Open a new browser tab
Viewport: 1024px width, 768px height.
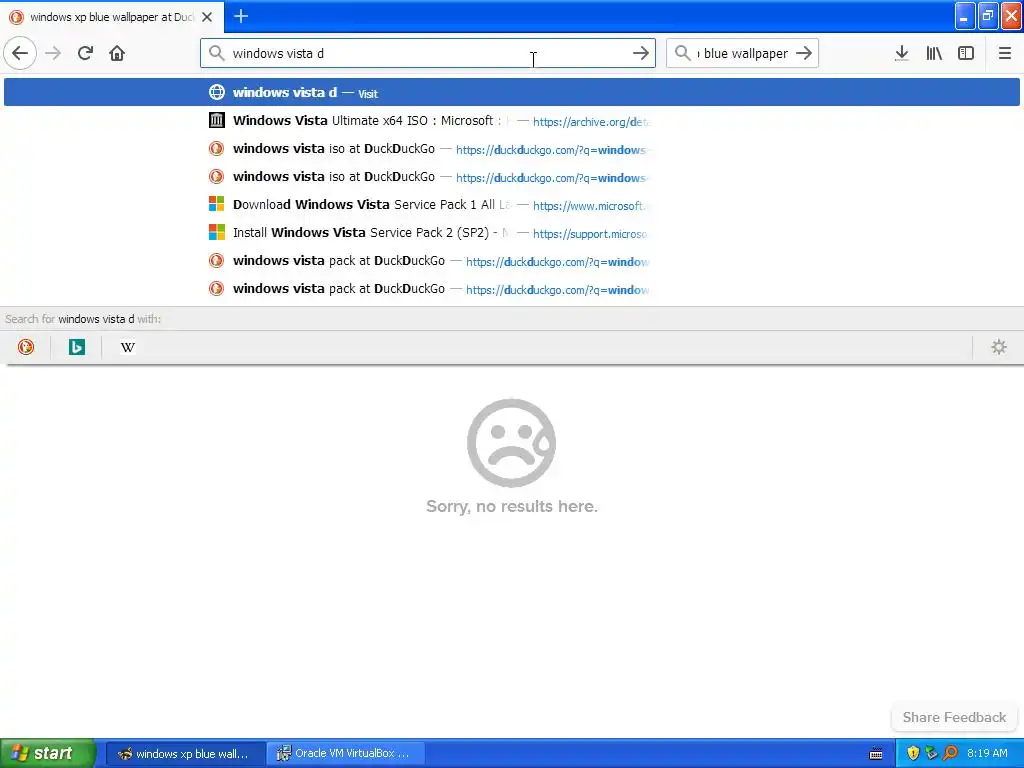[241, 16]
